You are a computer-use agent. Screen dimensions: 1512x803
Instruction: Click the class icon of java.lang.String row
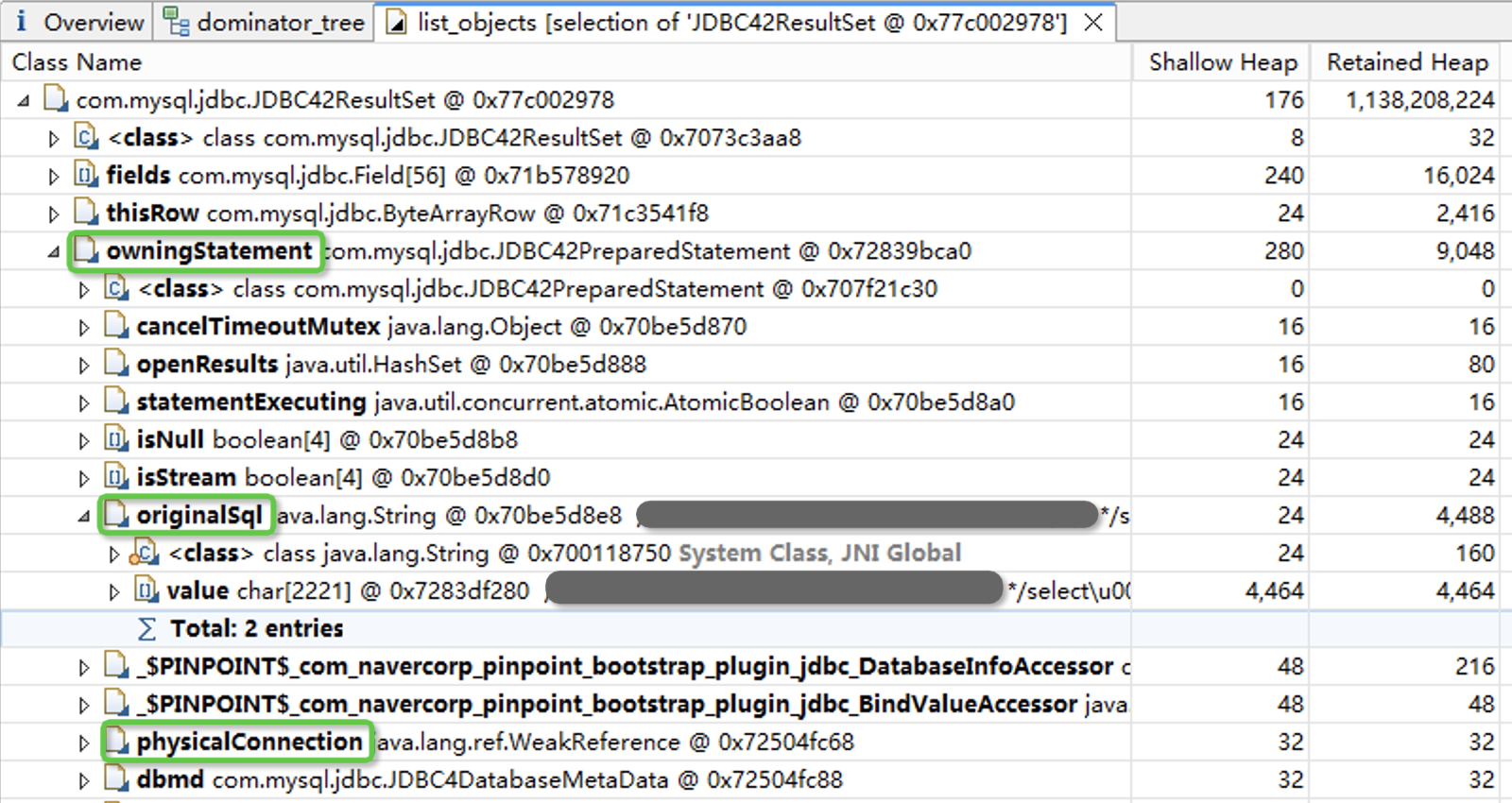(146, 554)
